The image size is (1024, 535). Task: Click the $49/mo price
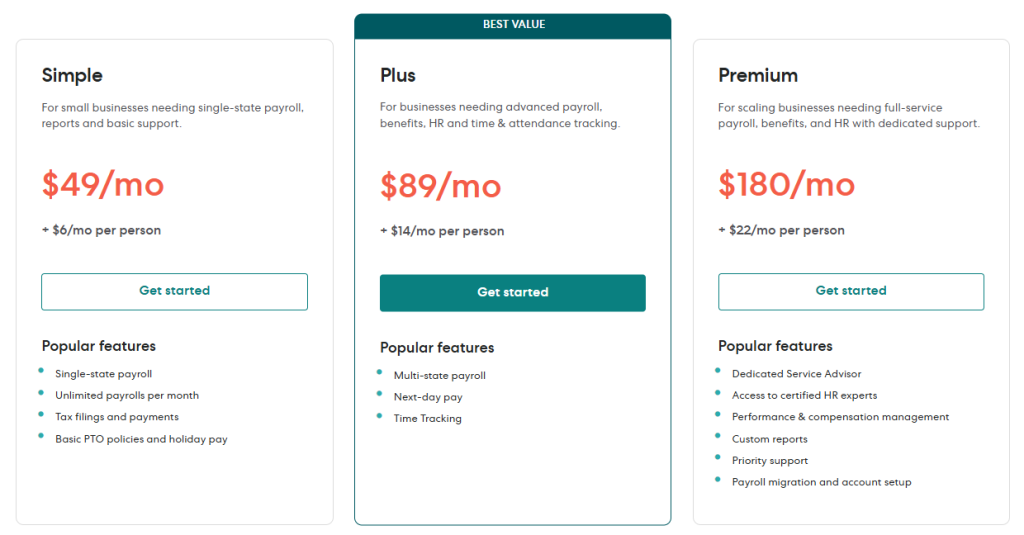[103, 184]
